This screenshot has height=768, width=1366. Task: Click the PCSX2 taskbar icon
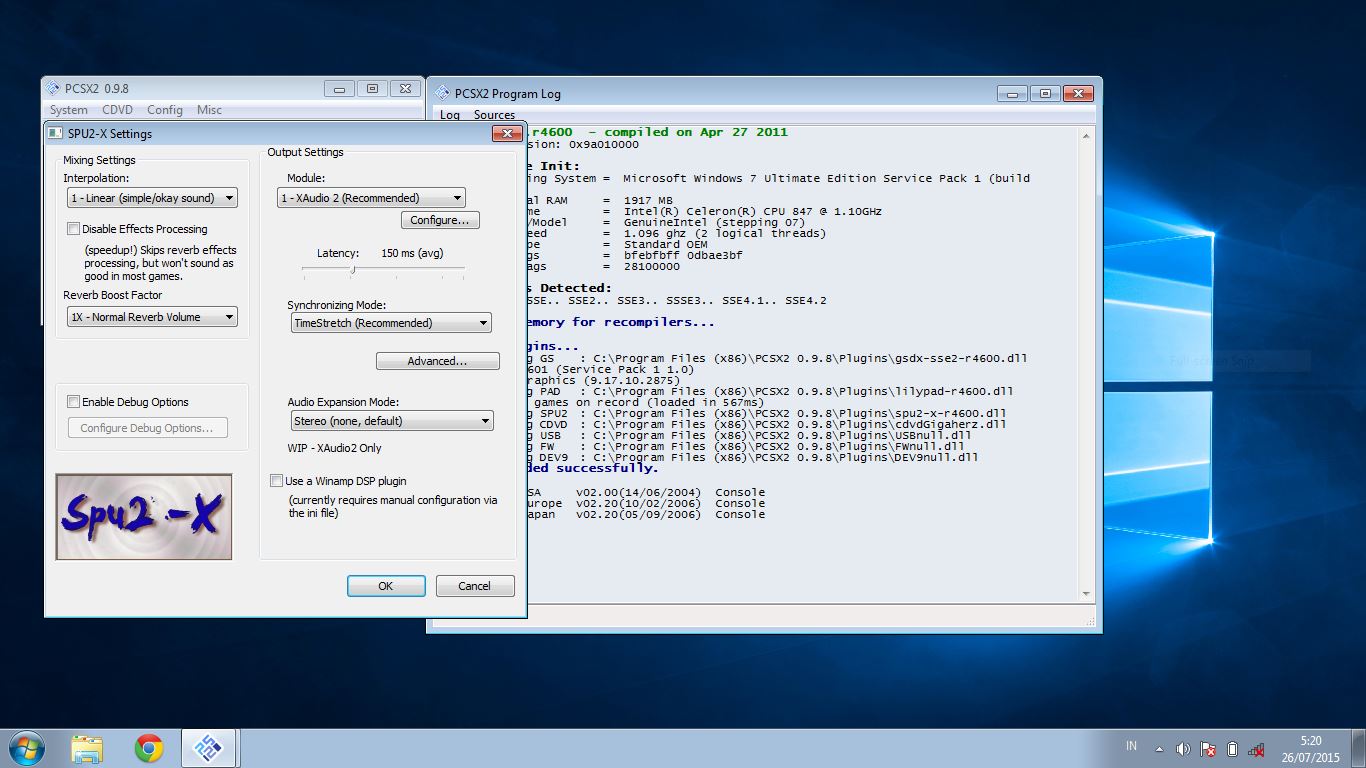209,748
